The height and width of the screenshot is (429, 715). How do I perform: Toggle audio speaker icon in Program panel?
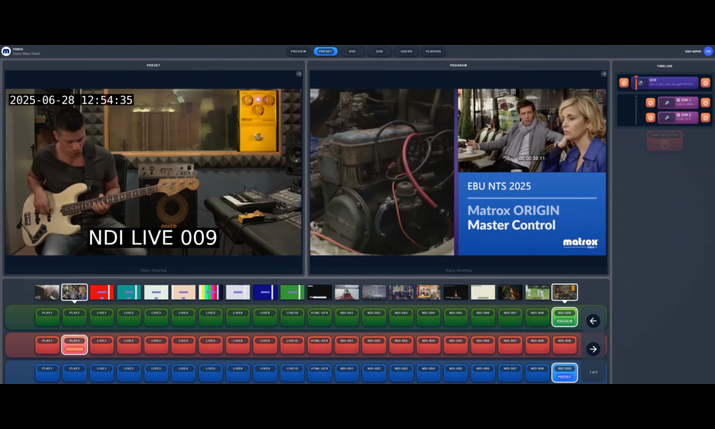[604, 74]
